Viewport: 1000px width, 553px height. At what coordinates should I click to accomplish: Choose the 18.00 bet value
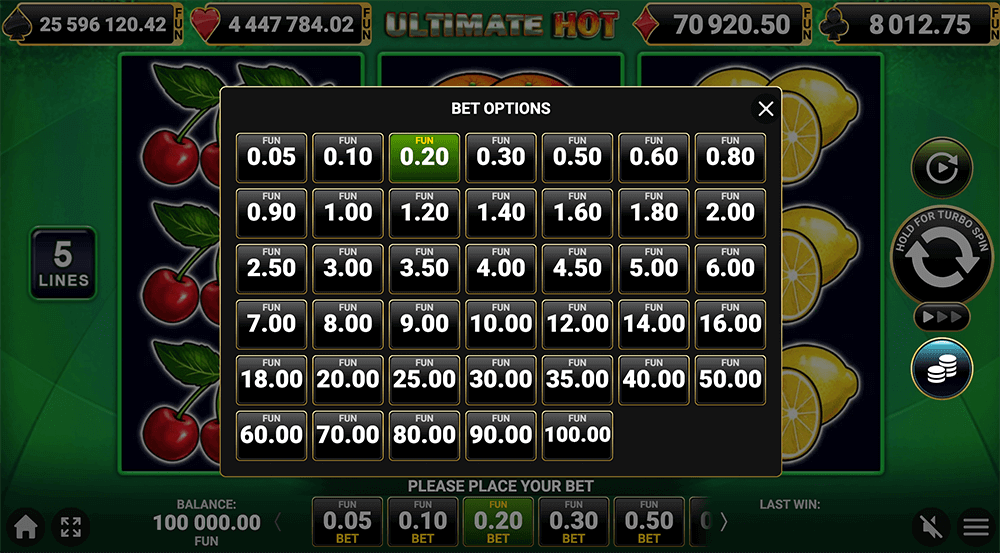click(x=271, y=380)
